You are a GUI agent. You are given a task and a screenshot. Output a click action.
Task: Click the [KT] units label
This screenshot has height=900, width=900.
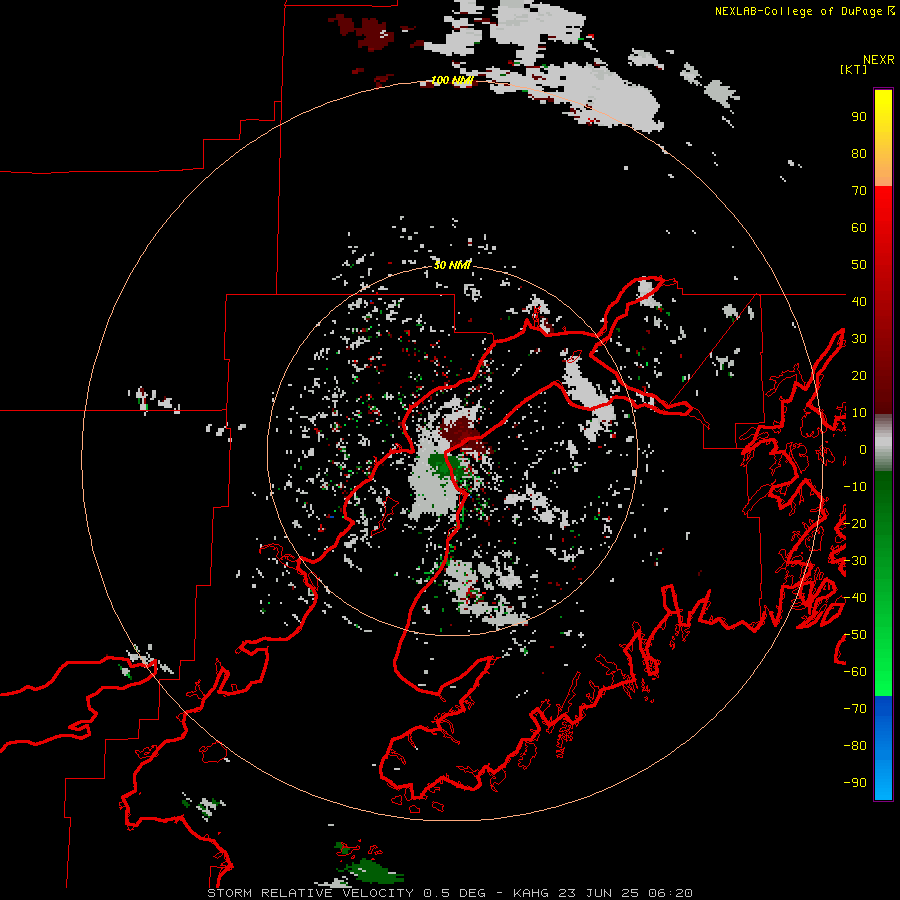pyautogui.click(x=854, y=69)
